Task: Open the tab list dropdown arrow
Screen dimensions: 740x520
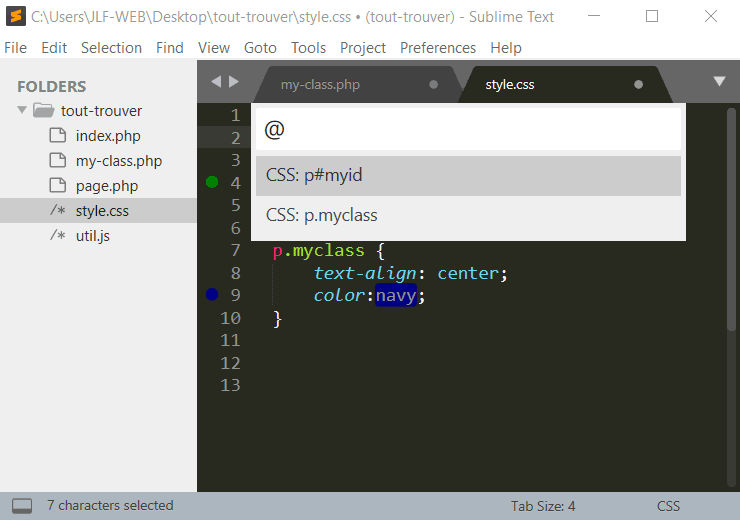Action: [x=719, y=81]
